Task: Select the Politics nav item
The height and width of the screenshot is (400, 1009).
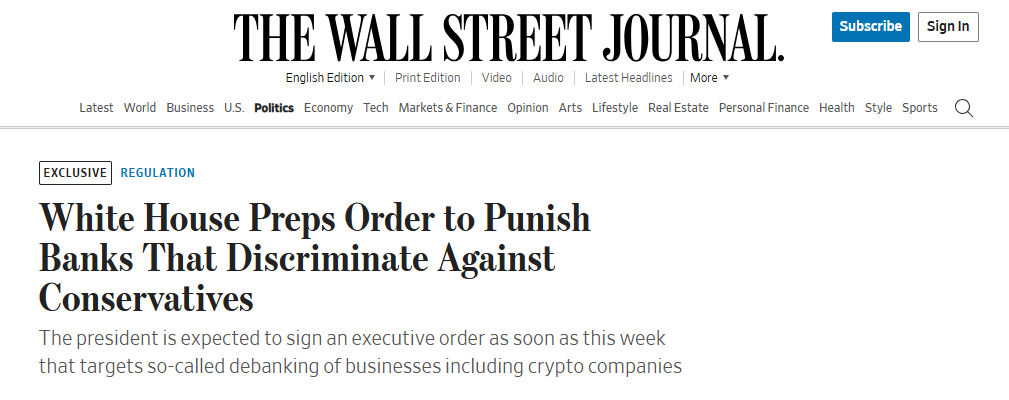Action: pos(274,108)
